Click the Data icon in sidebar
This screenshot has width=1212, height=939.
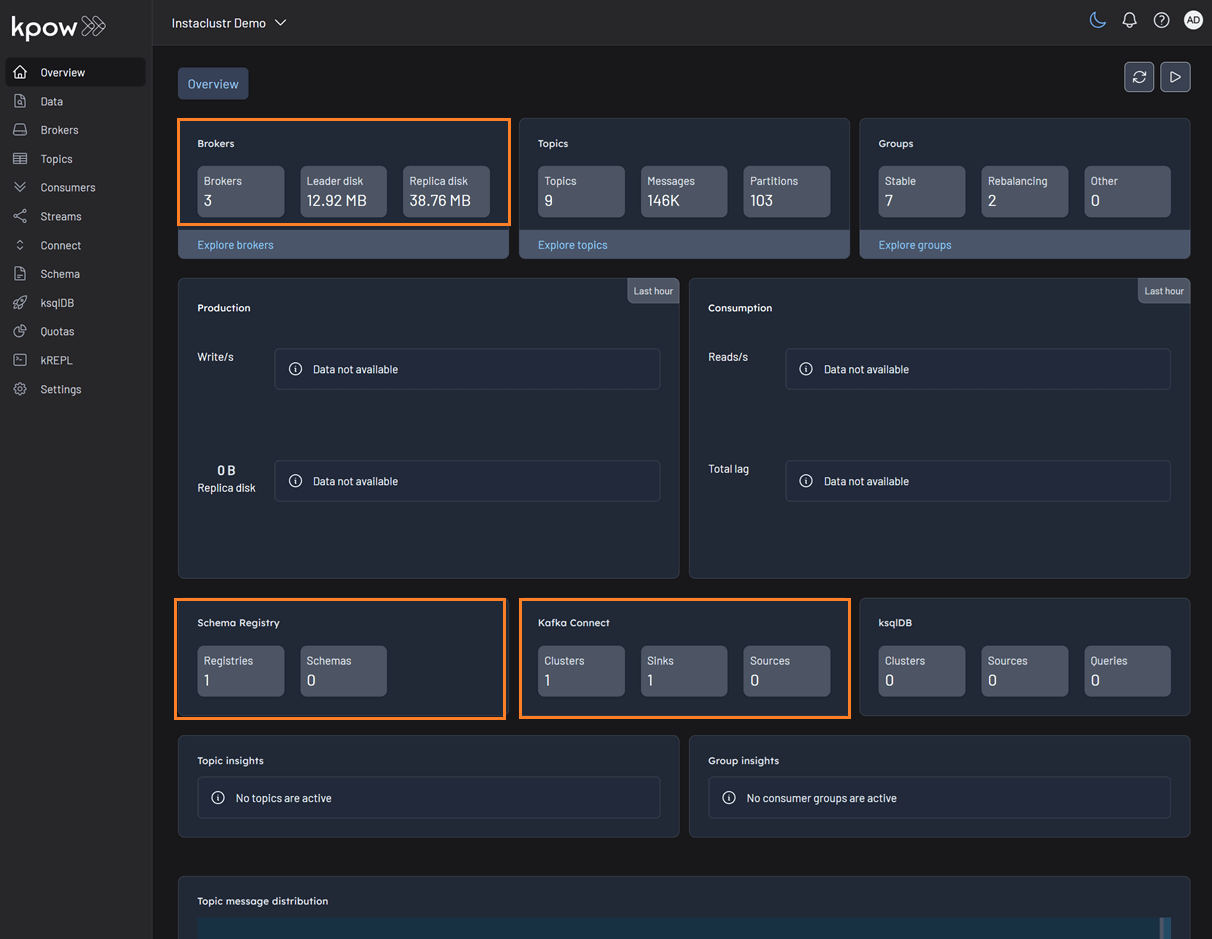(x=20, y=101)
